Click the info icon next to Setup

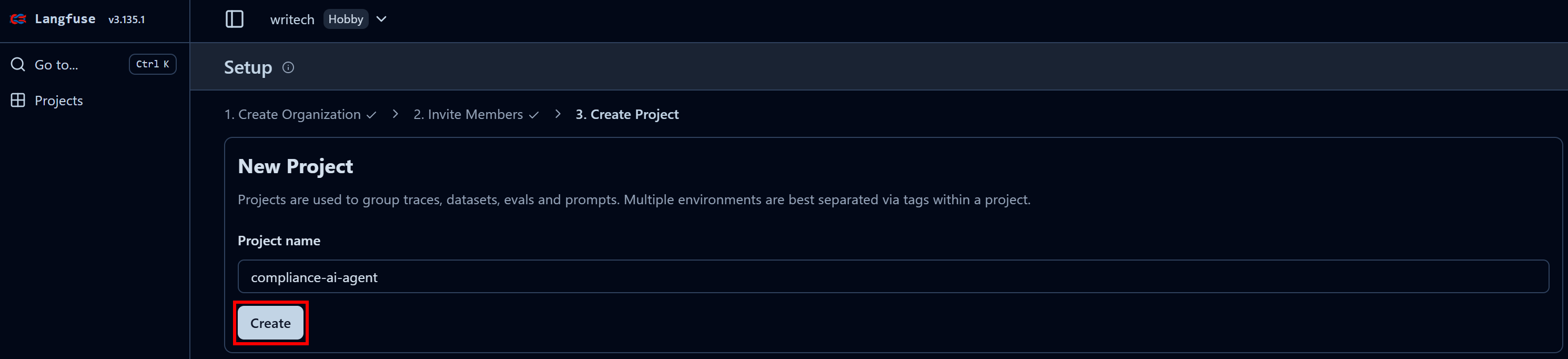pyautogui.click(x=288, y=68)
